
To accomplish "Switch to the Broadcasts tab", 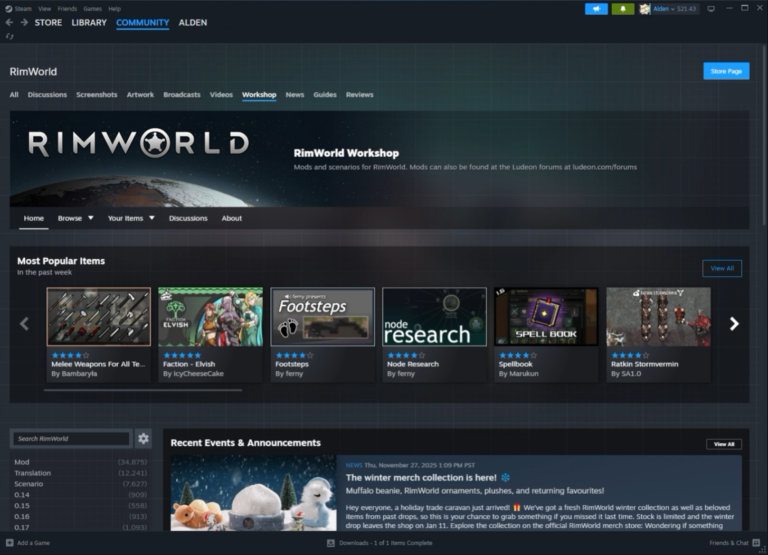I will 182,95.
